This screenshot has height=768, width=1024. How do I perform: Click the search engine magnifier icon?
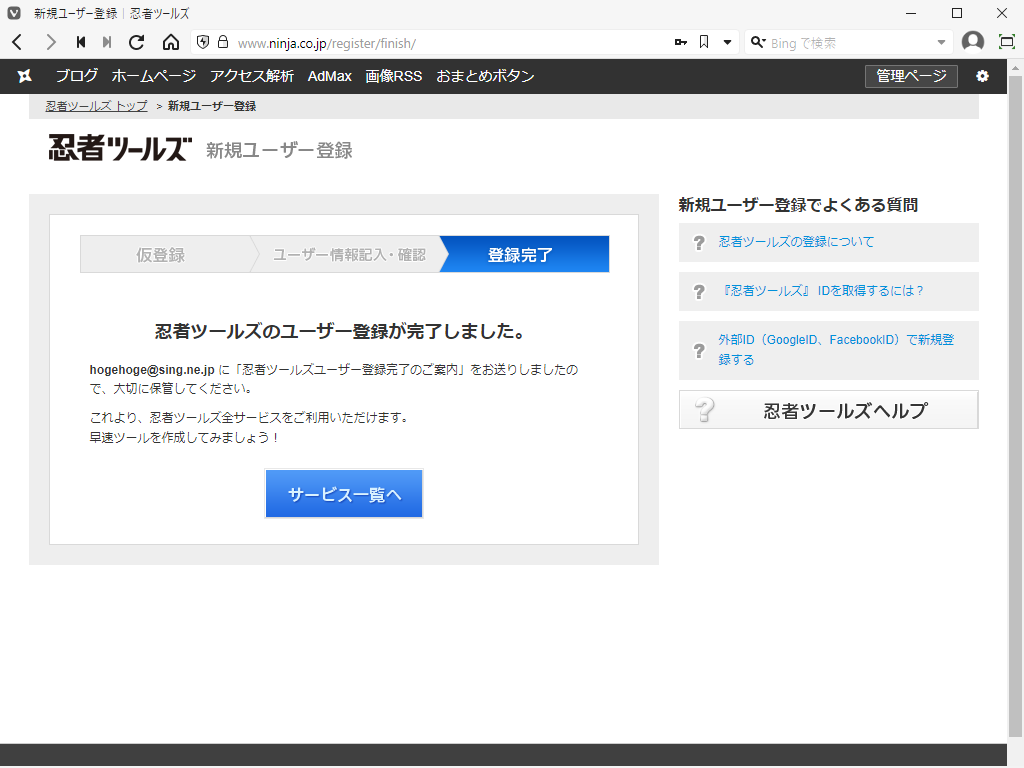point(758,42)
